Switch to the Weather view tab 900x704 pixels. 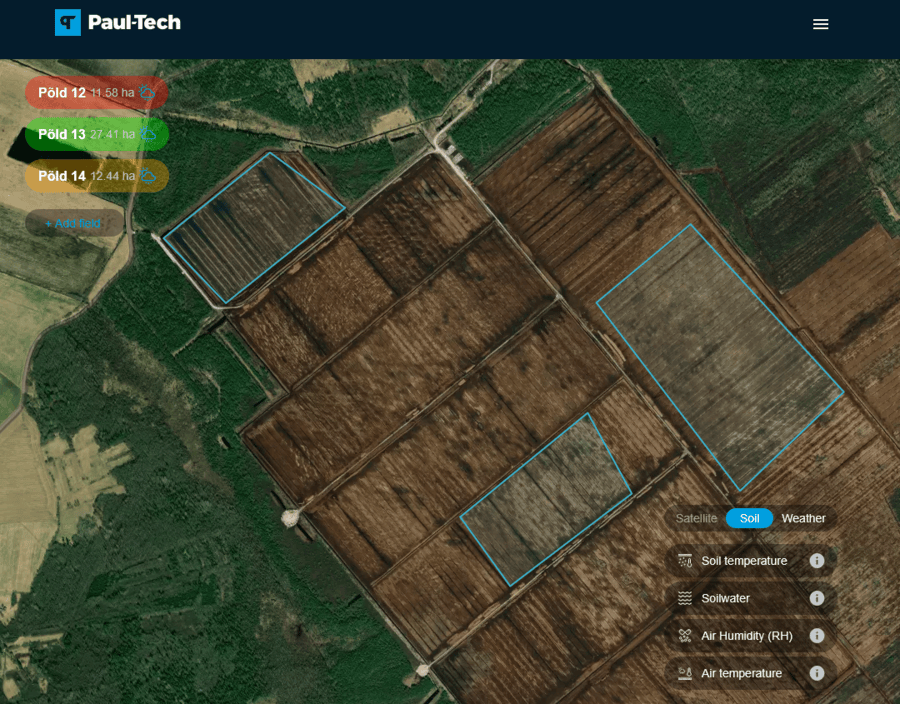(803, 518)
